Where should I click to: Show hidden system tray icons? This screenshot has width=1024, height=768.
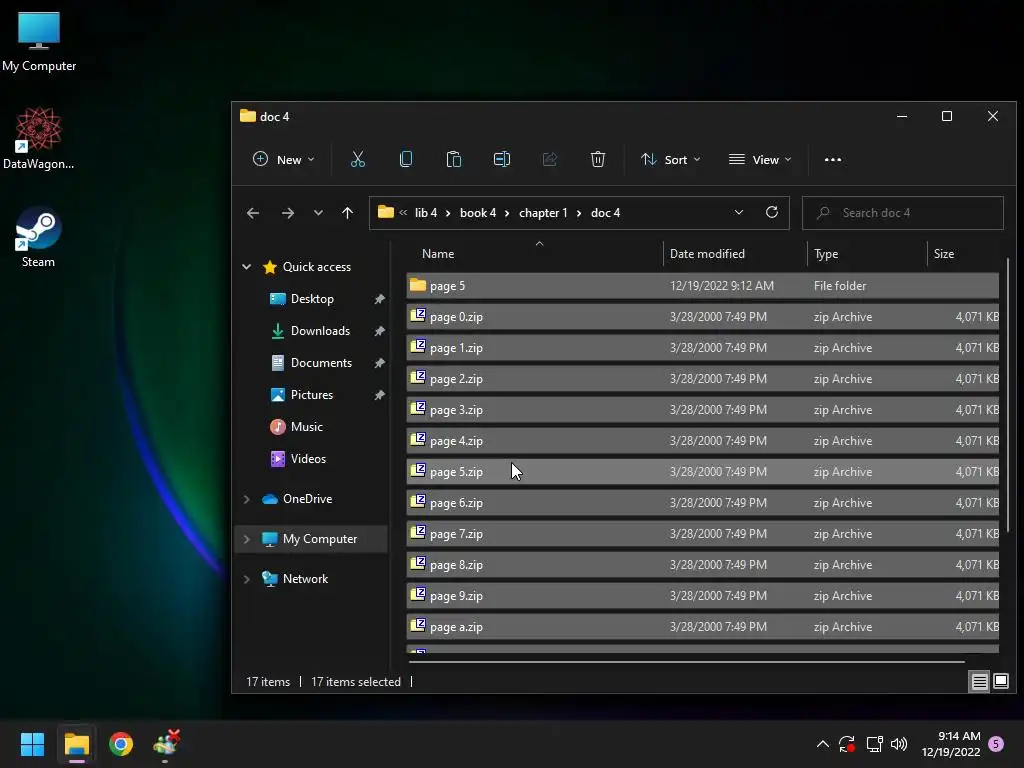coord(823,744)
